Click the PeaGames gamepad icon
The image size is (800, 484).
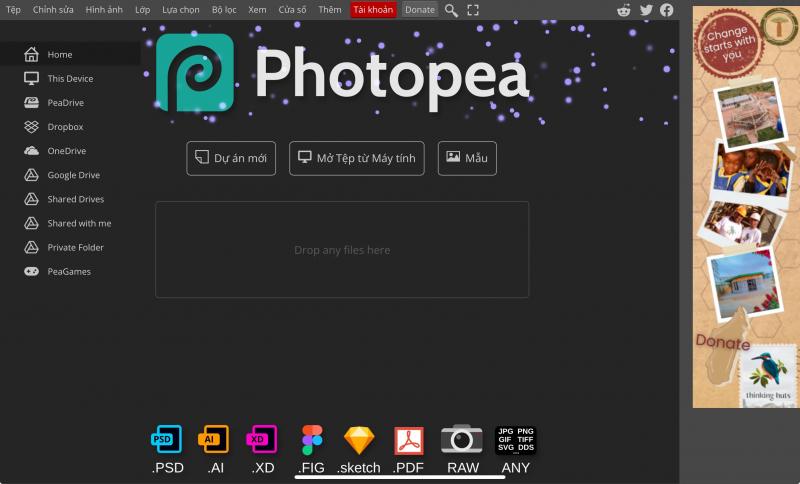(x=31, y=271)
